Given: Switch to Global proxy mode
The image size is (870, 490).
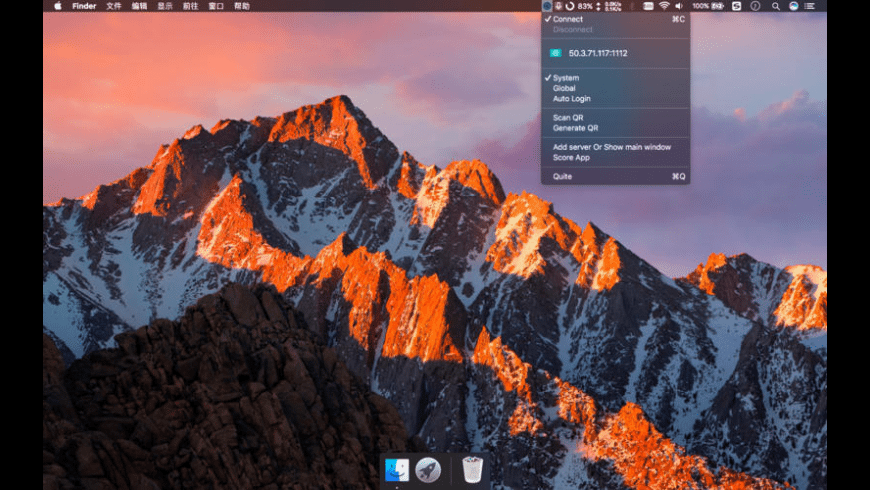Looking at the screenshot, I should (x=564, y=88).
